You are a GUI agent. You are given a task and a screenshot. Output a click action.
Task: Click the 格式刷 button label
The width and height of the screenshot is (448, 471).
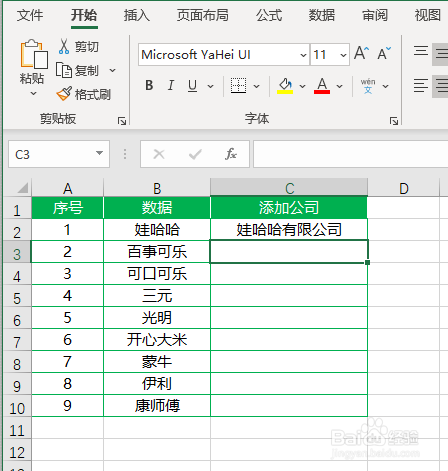[93, 95]
